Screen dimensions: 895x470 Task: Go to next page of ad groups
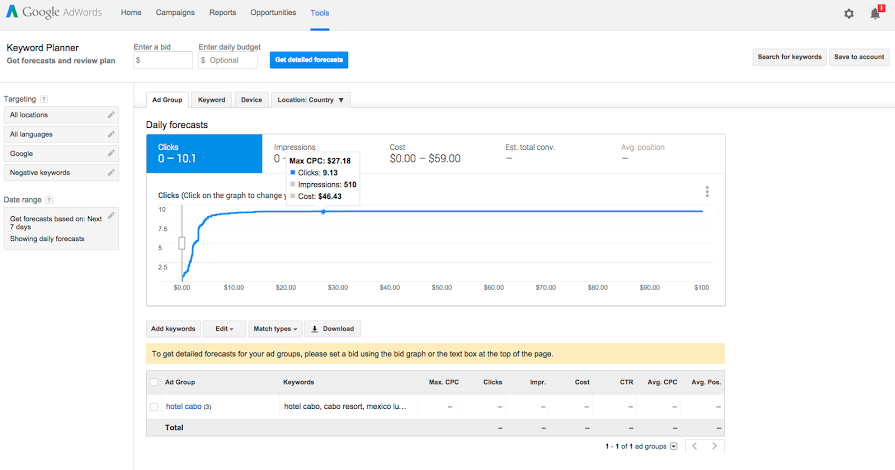[x=714, y=446]
